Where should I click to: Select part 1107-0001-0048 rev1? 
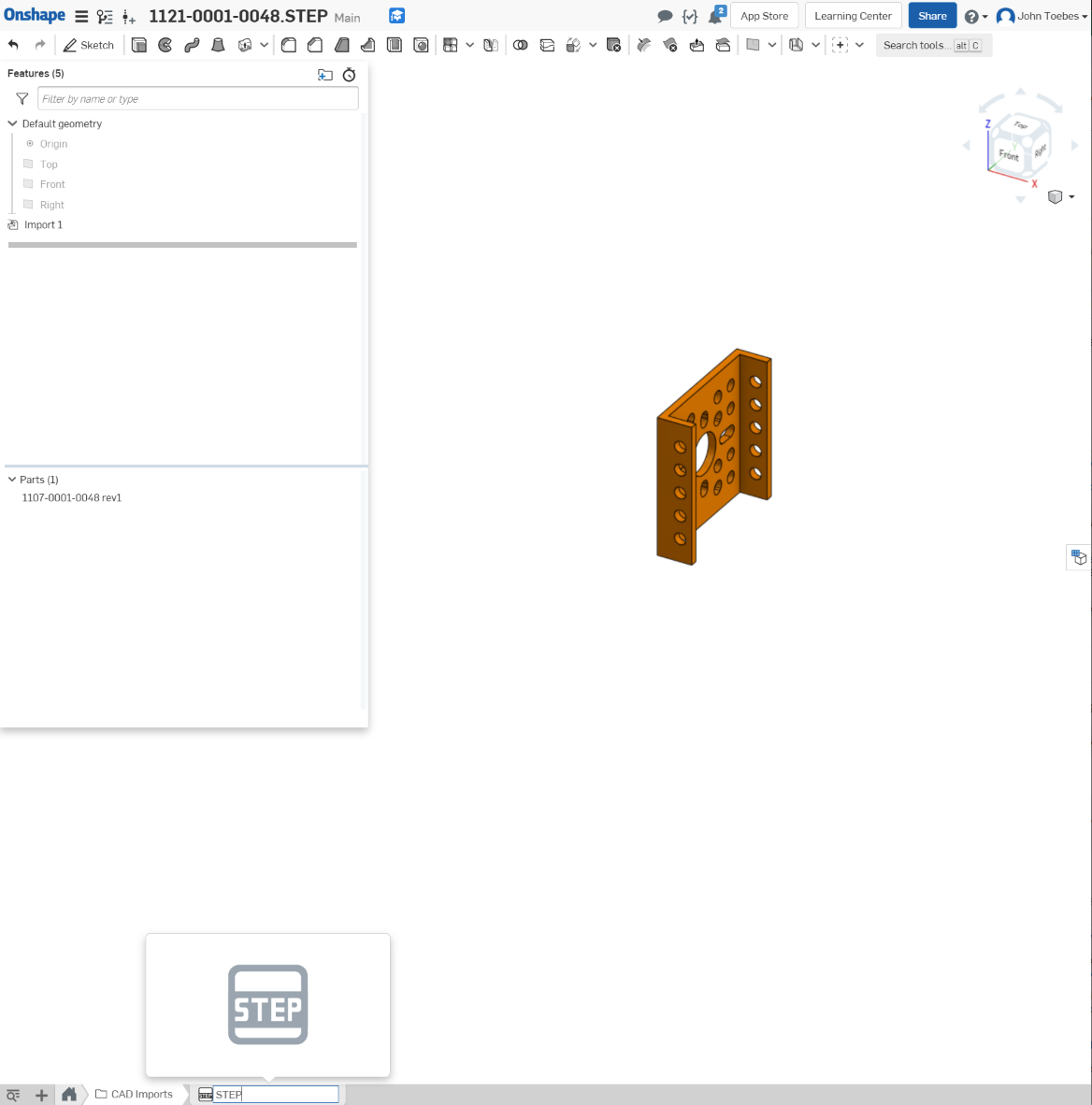(x=71, y=497)
